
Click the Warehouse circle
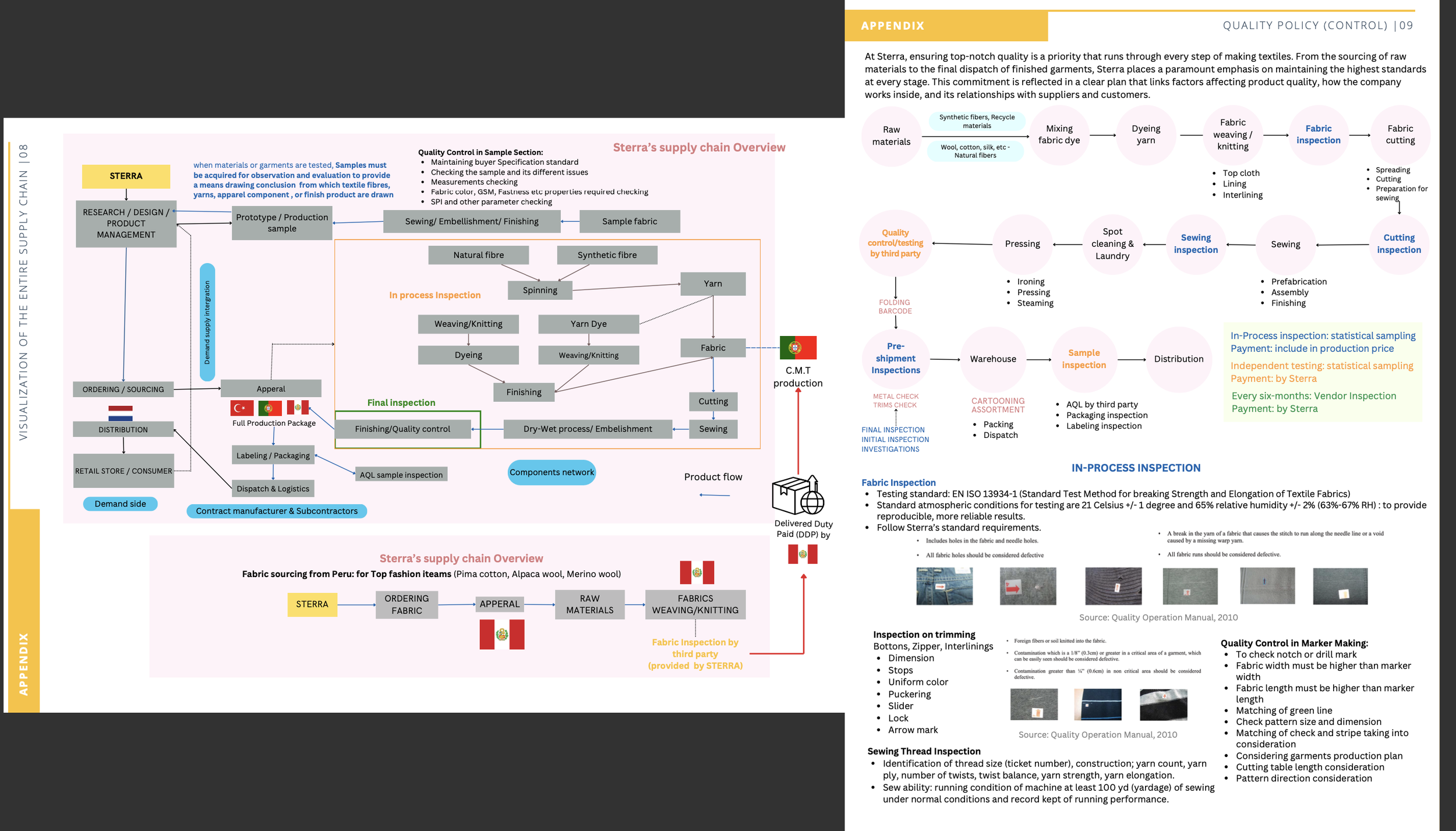coord(993,359)
